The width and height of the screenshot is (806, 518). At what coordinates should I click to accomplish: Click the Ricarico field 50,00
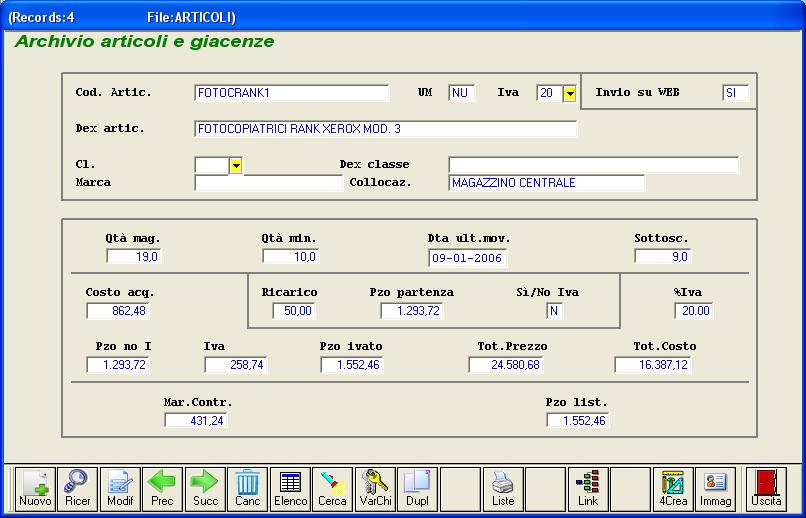click(x=294, y=311)
